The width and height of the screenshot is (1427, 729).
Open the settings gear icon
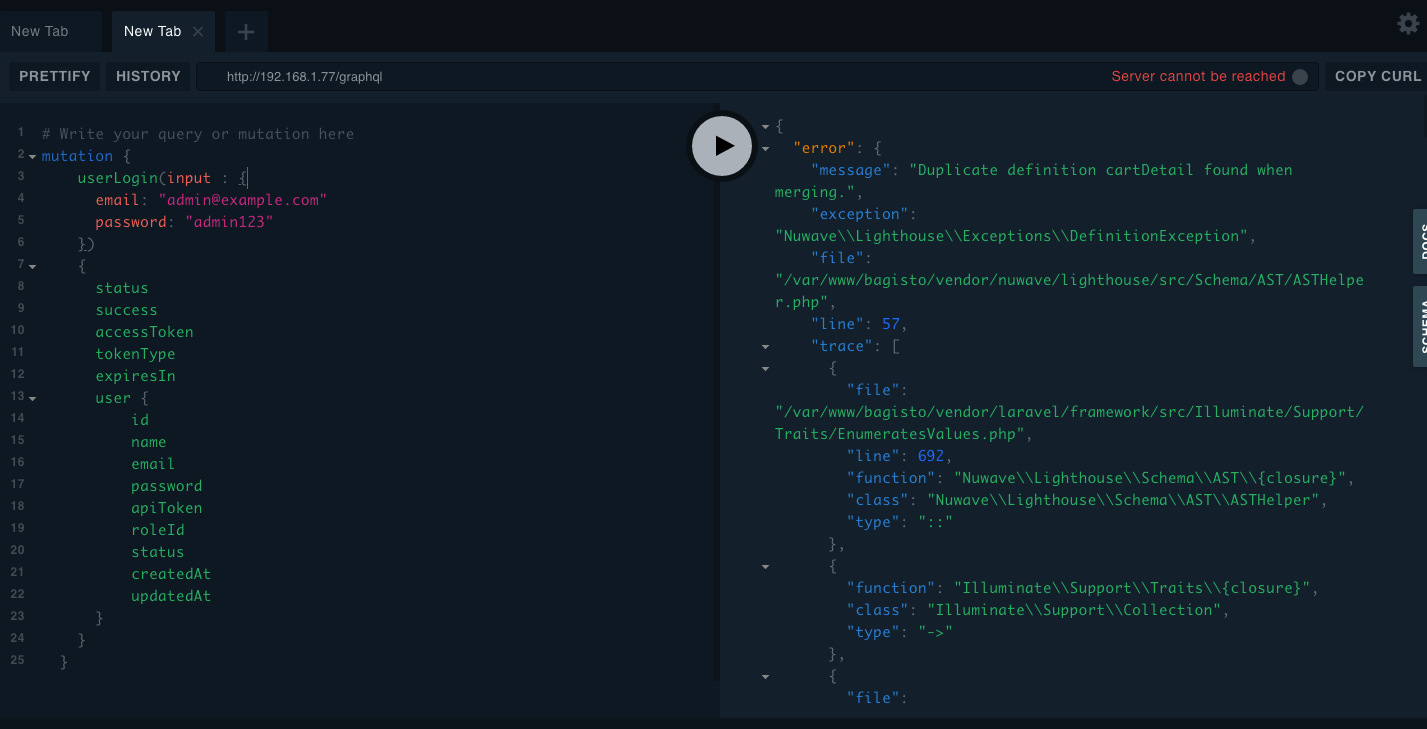(x=1408, y=24)
